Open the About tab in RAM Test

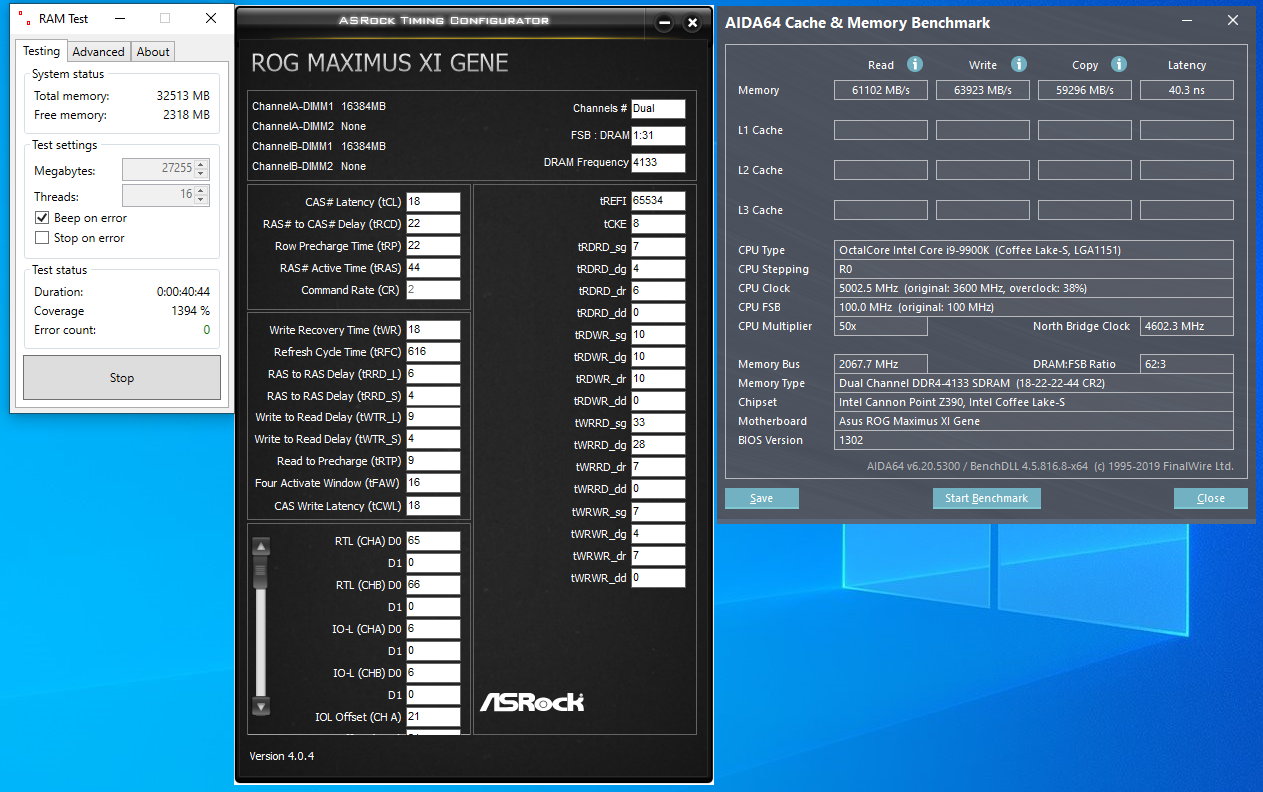153,52
